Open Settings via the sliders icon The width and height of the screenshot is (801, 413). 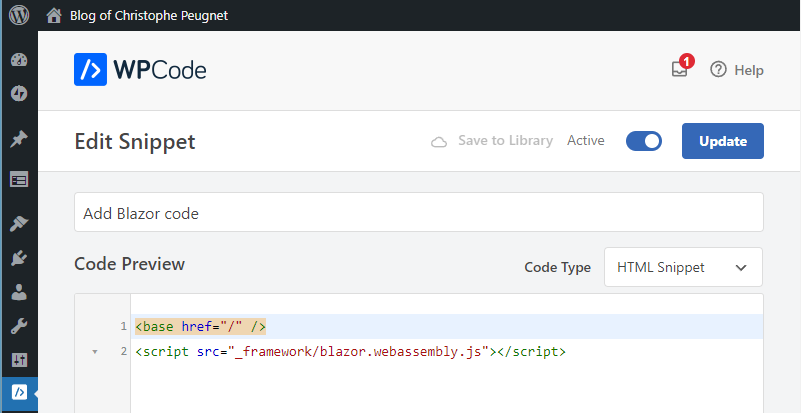tap(19, 360)
